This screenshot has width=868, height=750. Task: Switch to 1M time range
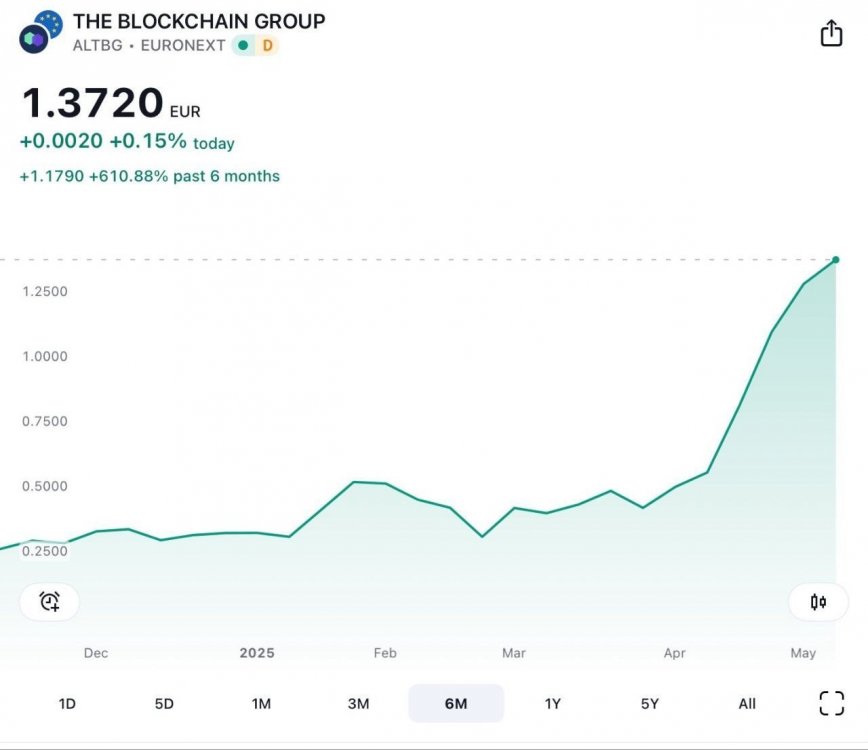coord(261,704)
